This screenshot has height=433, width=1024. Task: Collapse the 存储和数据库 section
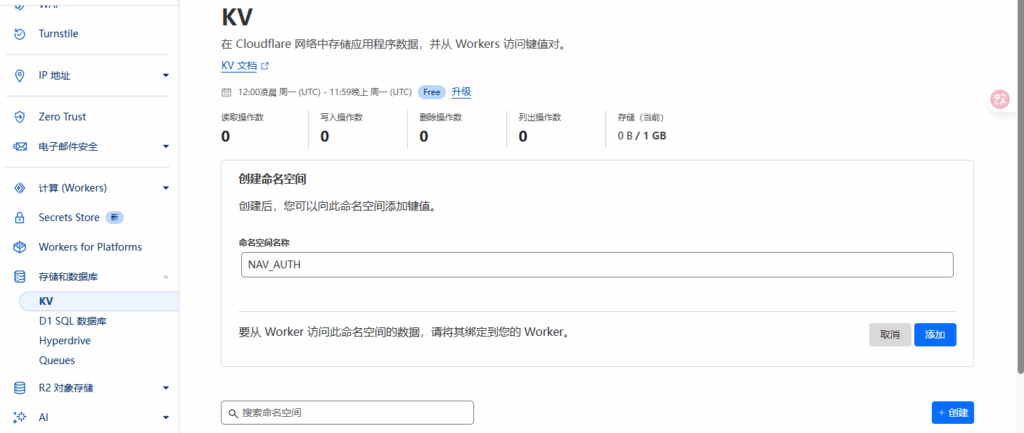[166, 277]
